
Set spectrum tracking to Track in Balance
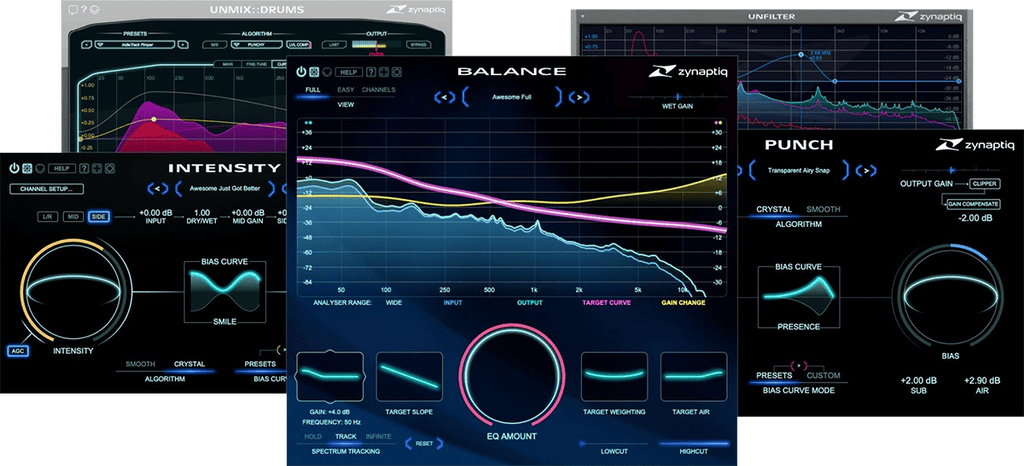click(x=346, y=437)
